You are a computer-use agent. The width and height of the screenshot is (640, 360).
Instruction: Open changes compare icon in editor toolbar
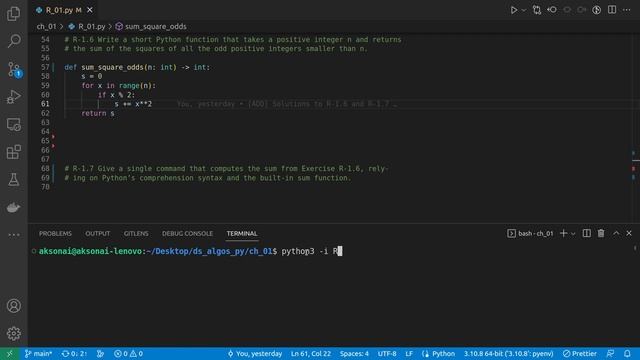coord(537,10)
